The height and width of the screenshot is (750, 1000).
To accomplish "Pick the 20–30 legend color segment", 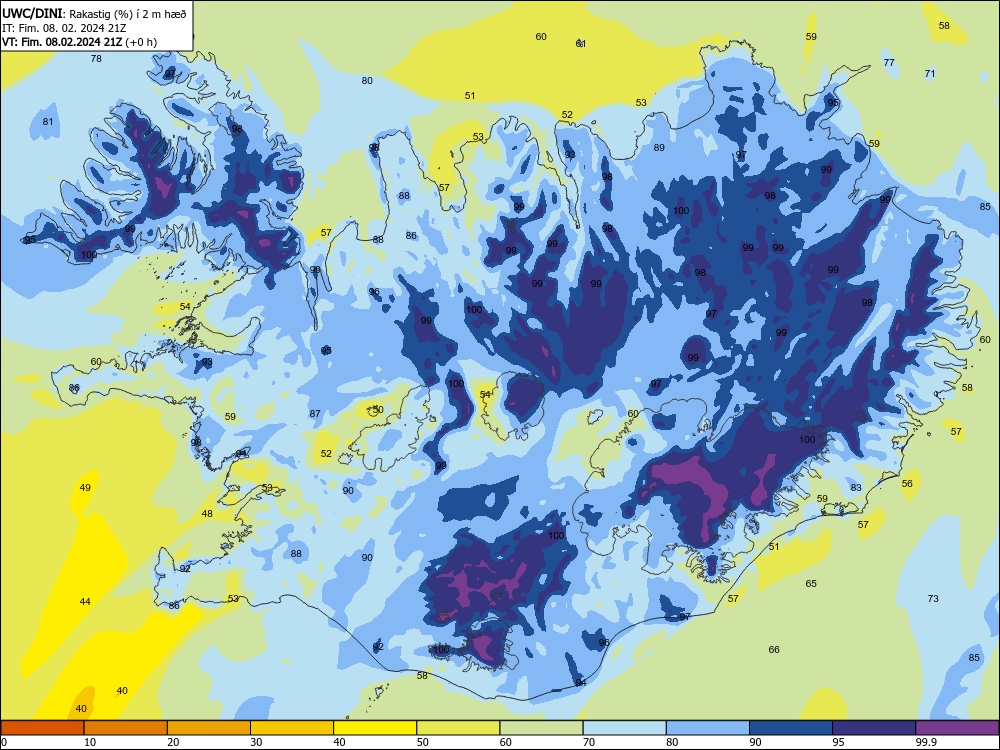I will (x=209, y=728).
